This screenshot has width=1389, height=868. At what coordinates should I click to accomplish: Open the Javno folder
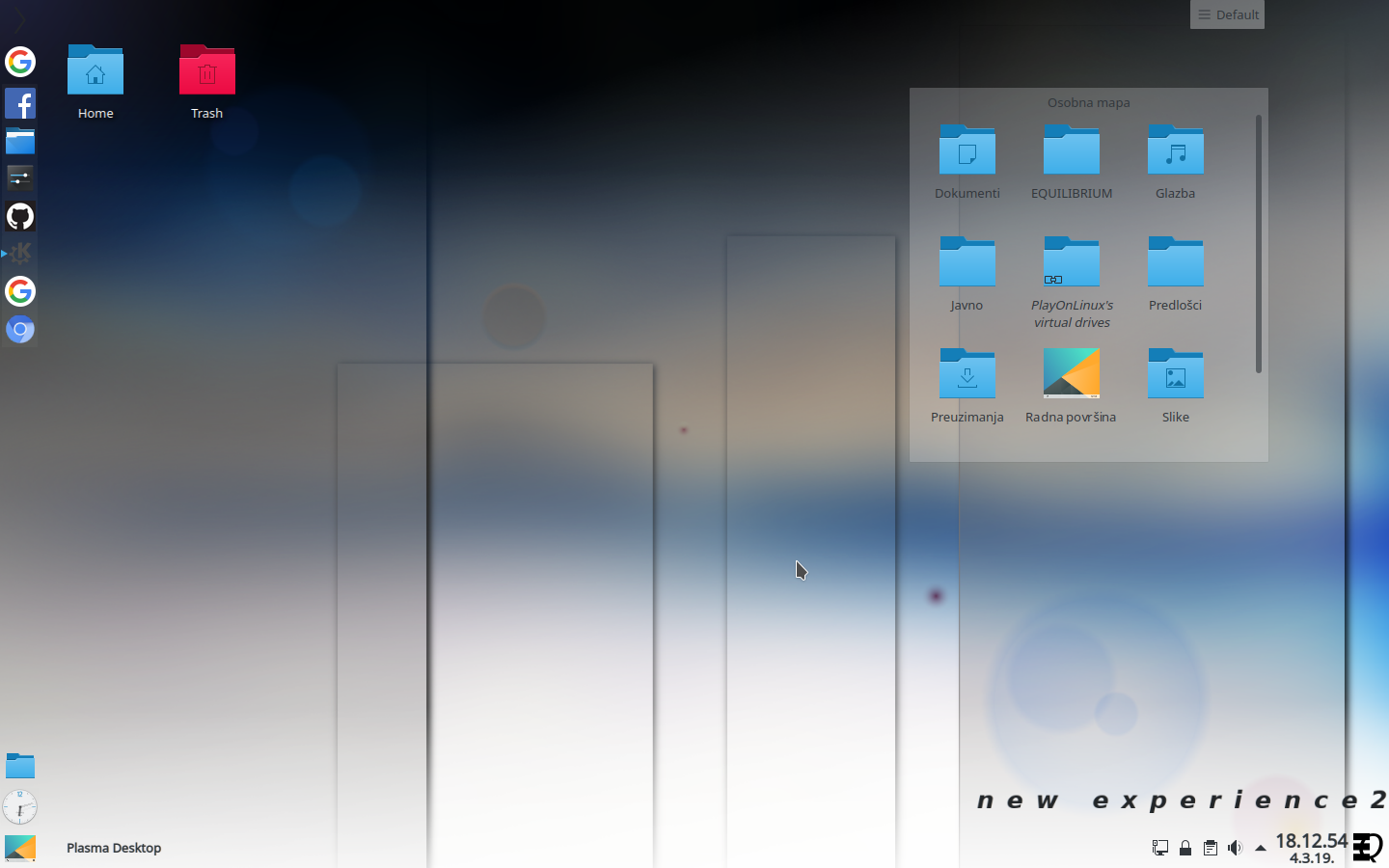[967, 274]
